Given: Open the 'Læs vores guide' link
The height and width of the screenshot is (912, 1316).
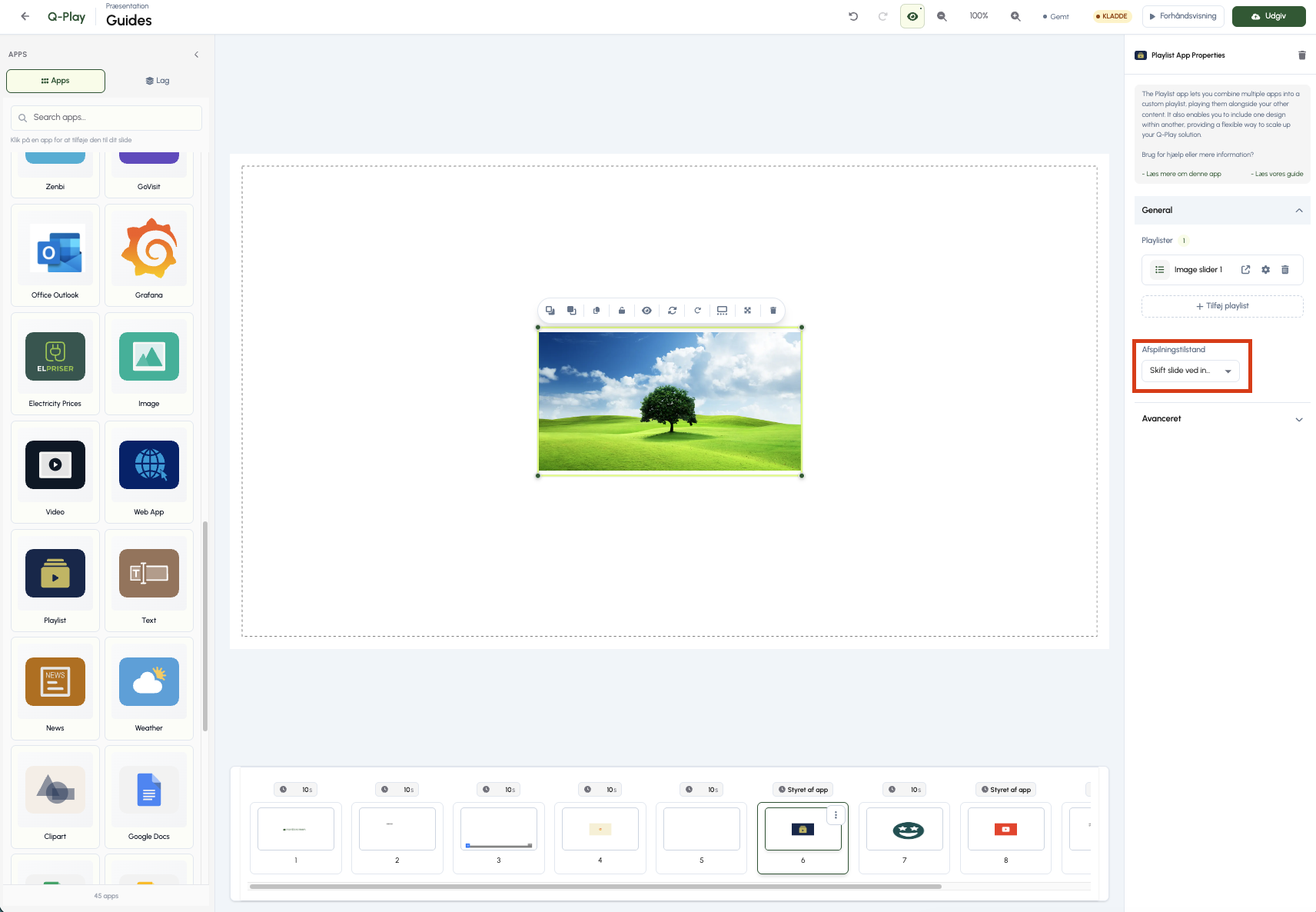Looking at the screenshot, I should [1277, 175].
